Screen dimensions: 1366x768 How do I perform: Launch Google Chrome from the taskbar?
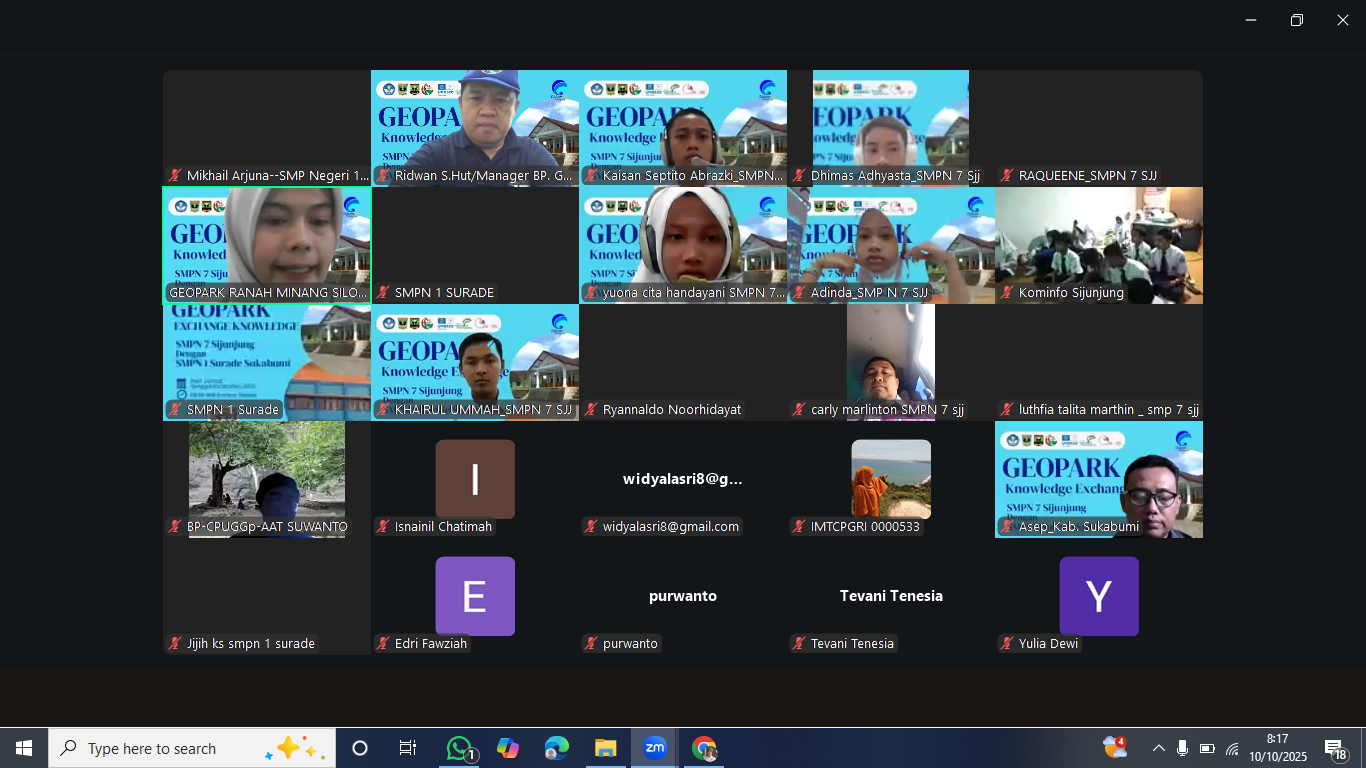704,748
